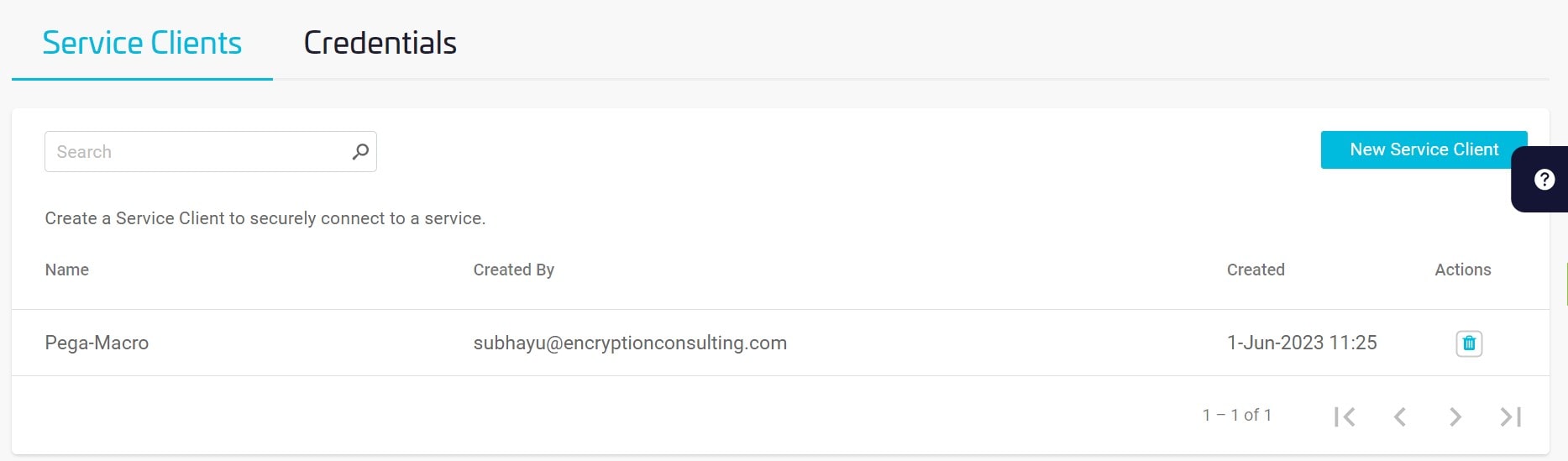Click the "Create a Service Client" description text
Screen dimensions: 1568x461
[x=265, y=218]
